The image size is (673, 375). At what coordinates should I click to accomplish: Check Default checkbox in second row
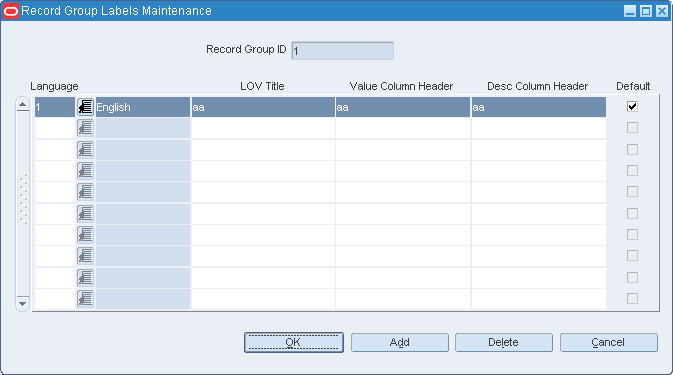[x=632, y=127]
